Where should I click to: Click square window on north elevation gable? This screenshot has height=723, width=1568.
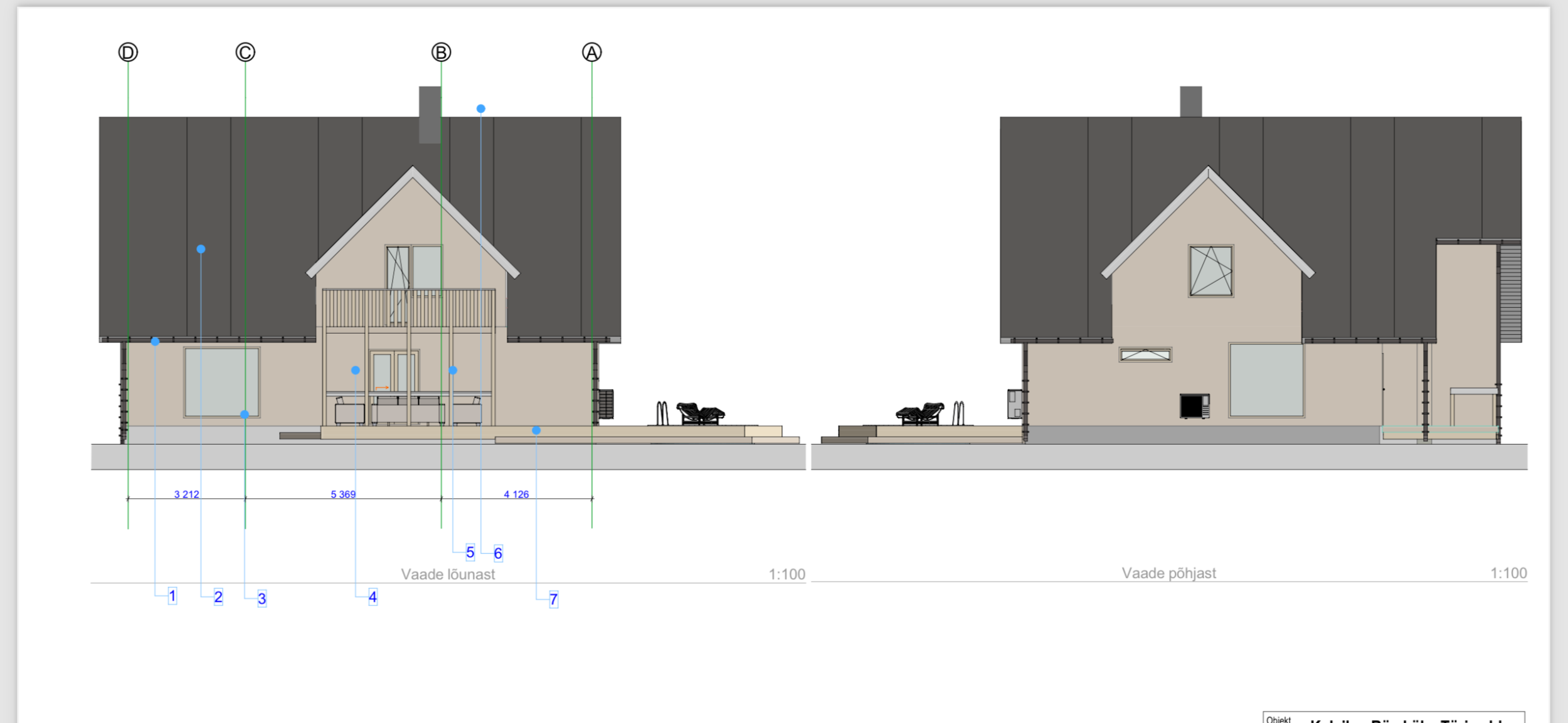coord(1210,271)
